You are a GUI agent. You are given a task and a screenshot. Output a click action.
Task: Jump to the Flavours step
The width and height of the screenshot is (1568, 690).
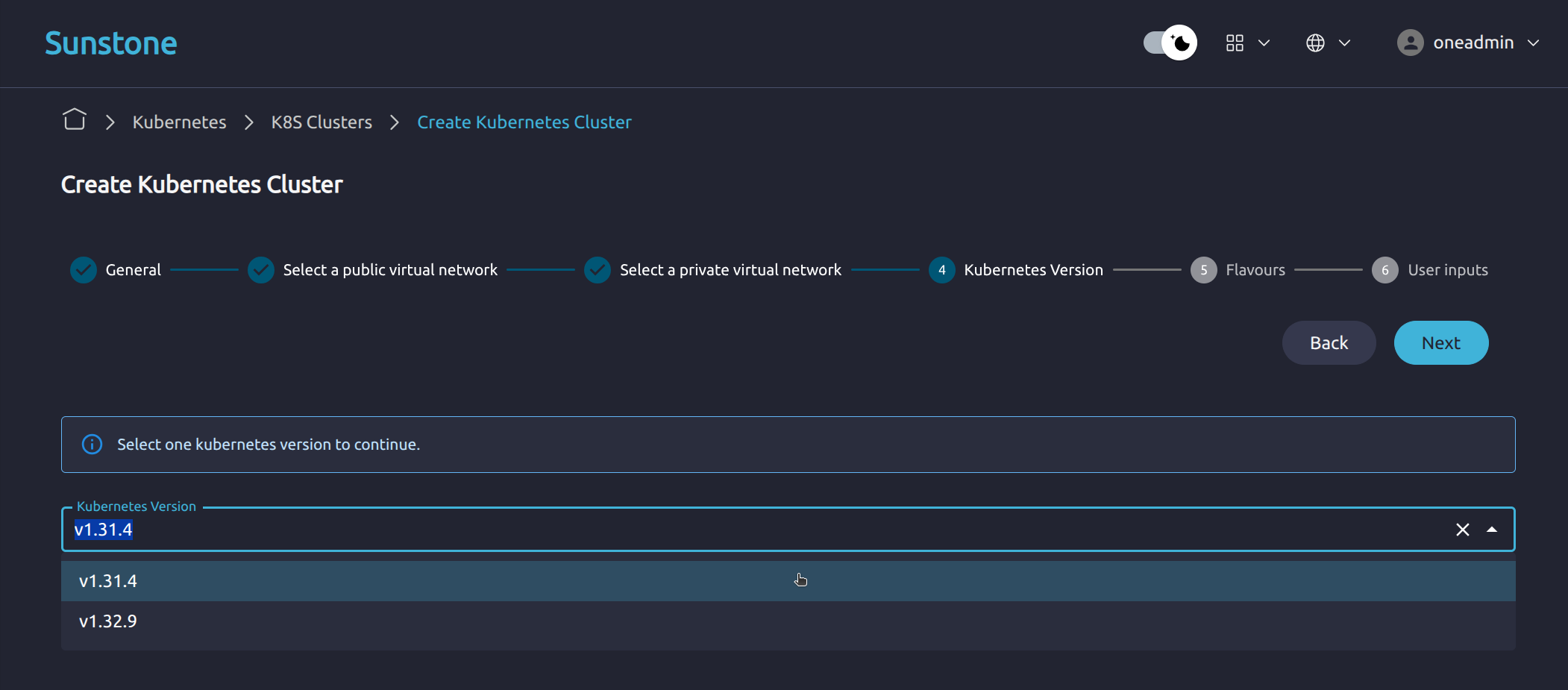point(1255,270)
